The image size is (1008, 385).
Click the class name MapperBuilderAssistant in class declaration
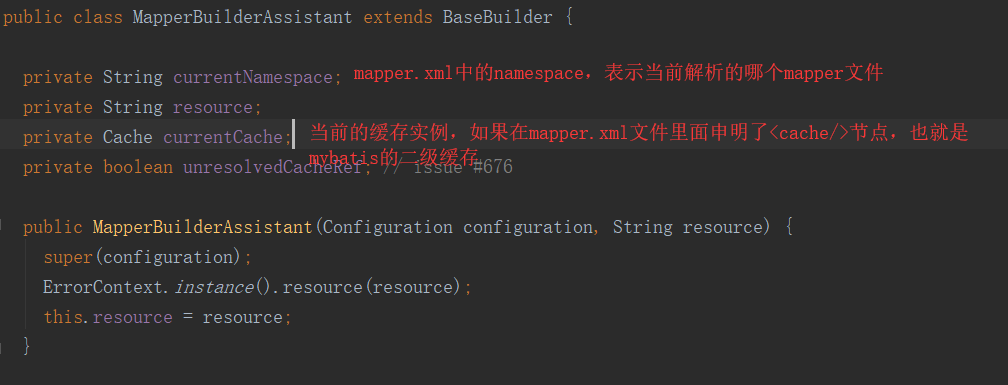(x=242, y=17)
